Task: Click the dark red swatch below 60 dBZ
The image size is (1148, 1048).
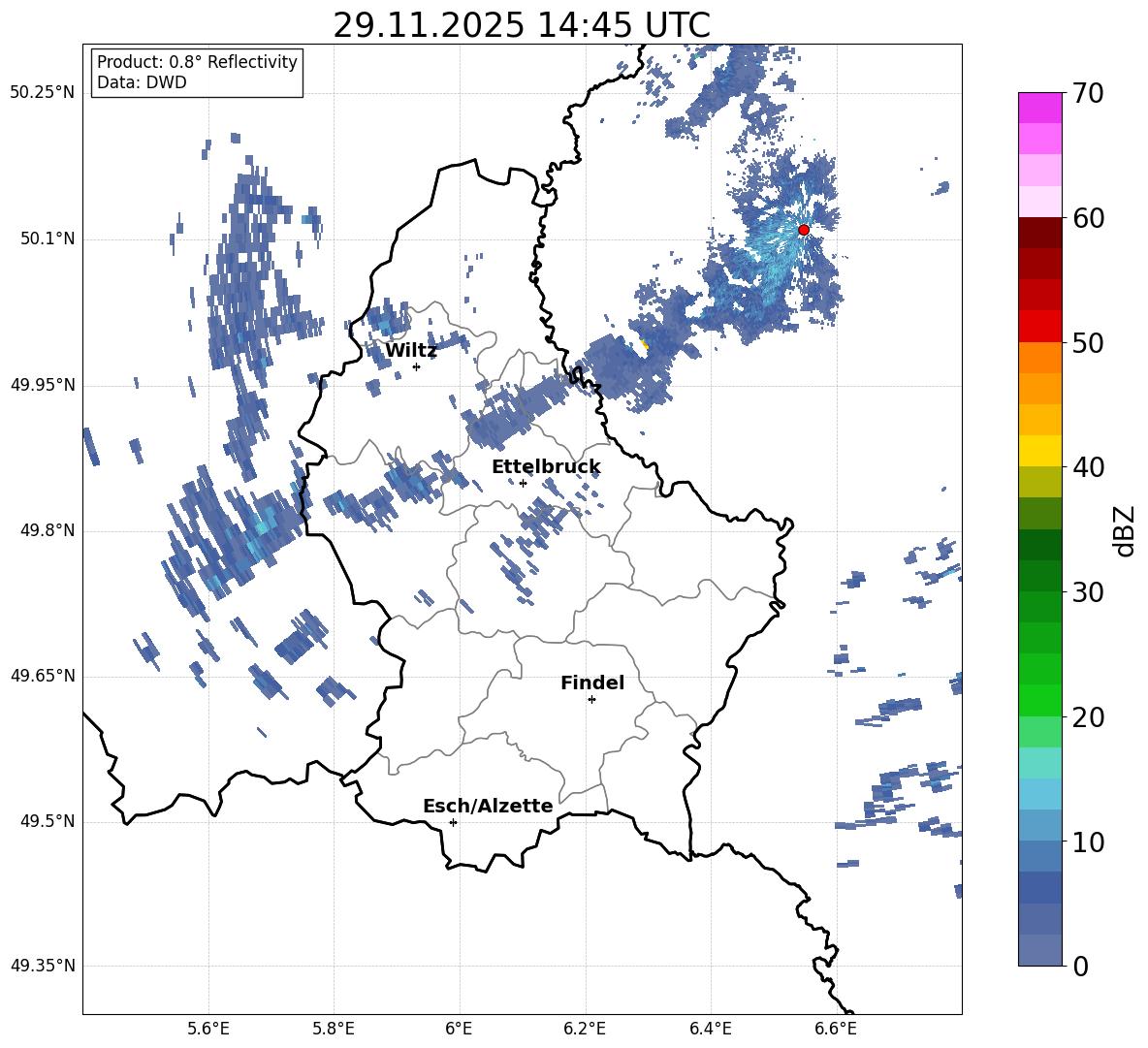Action: [1039, 233]
